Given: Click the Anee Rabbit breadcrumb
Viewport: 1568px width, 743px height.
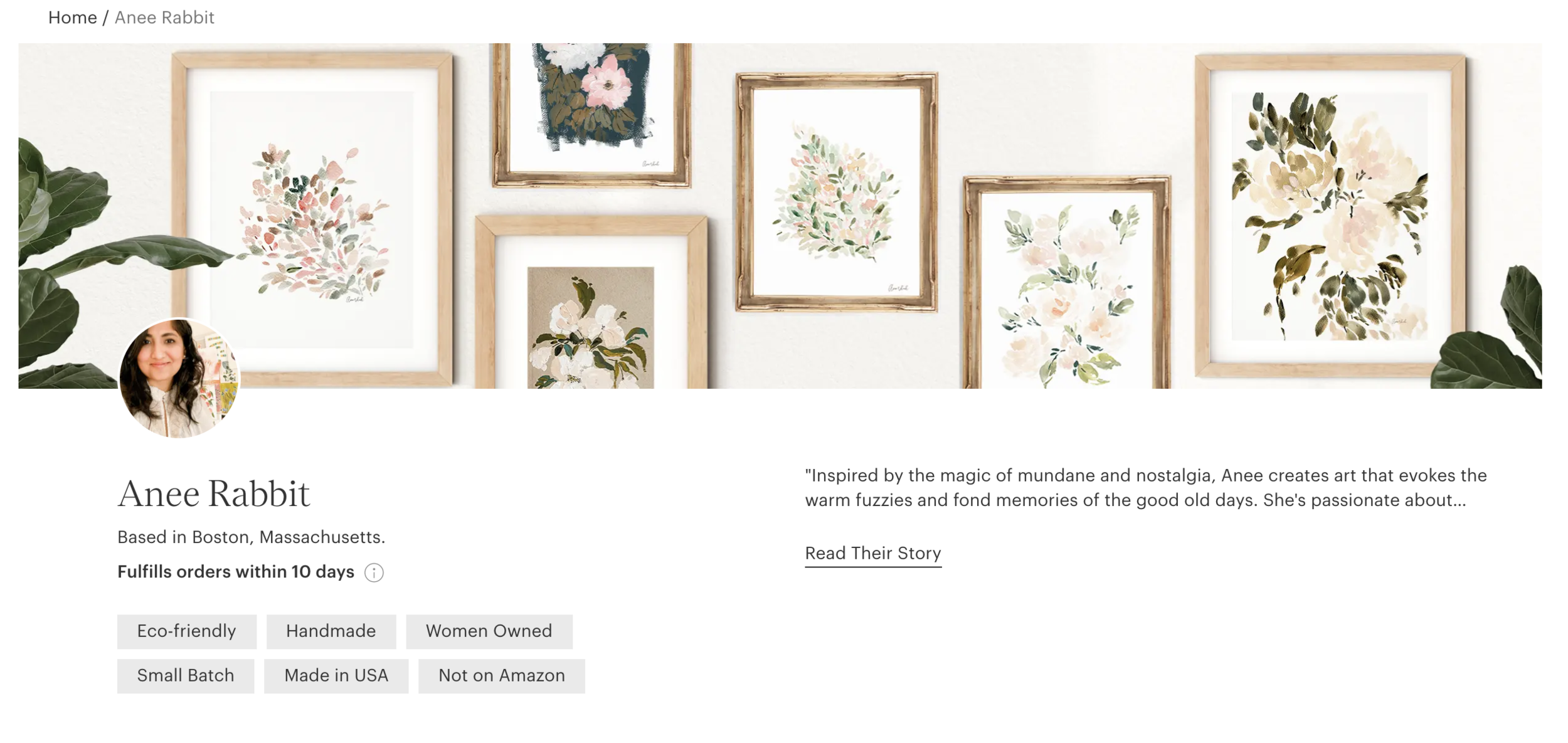Looking at the screenshot, I should coord(164,18).
